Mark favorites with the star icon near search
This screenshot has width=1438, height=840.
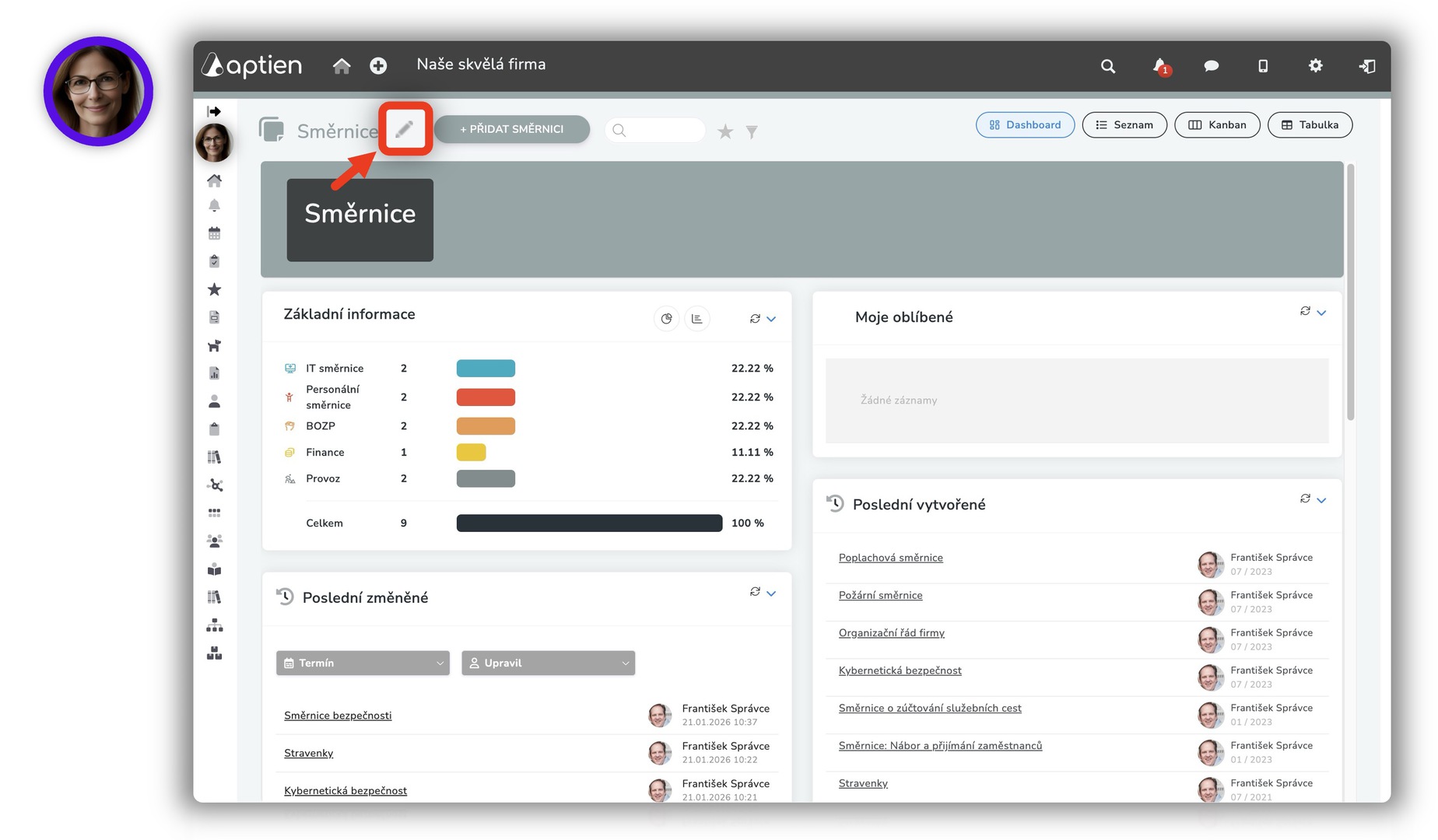pyautogui.click(x=725, y=131)
